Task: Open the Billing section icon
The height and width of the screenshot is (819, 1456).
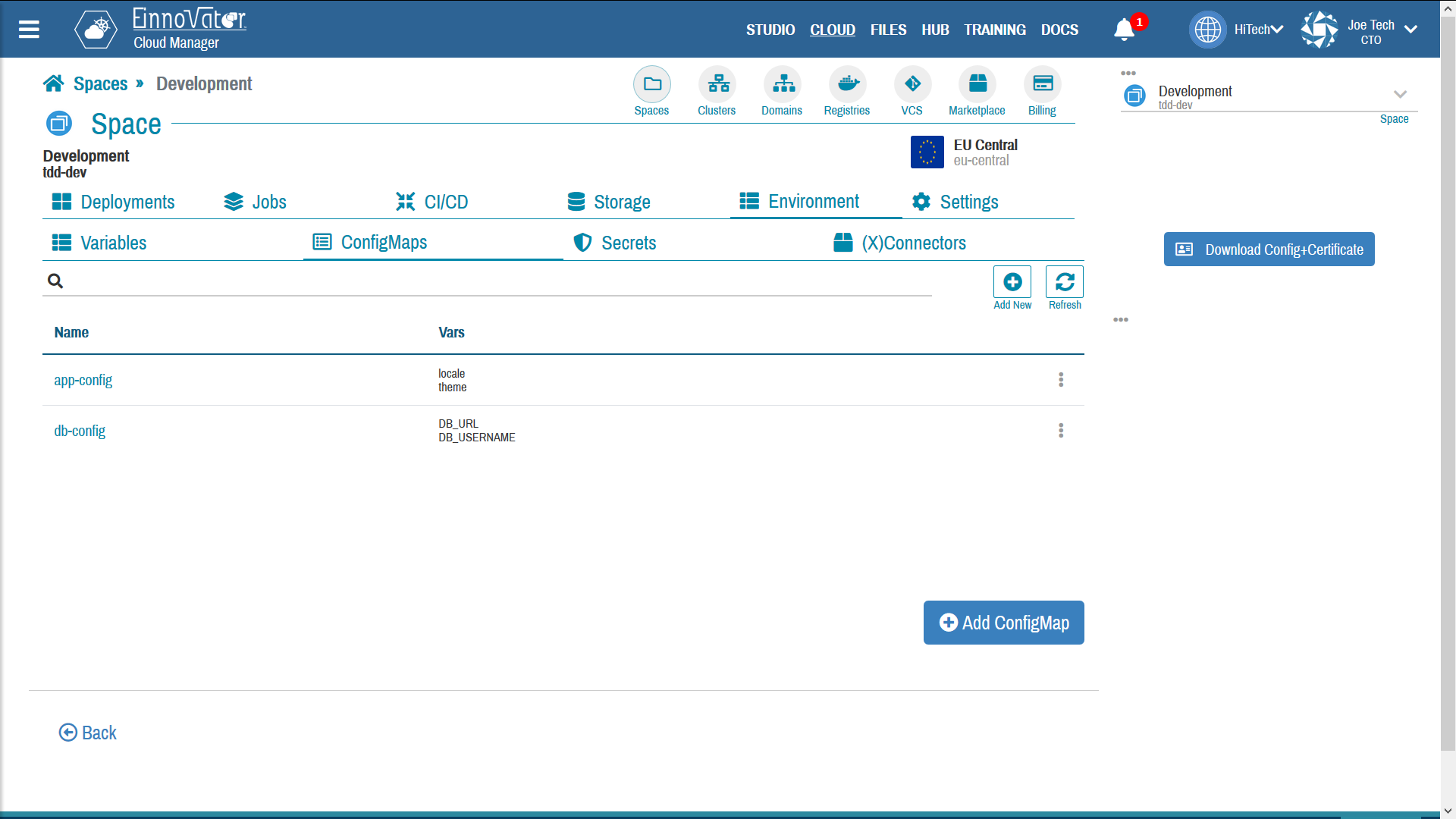Action: [1043, 84]
